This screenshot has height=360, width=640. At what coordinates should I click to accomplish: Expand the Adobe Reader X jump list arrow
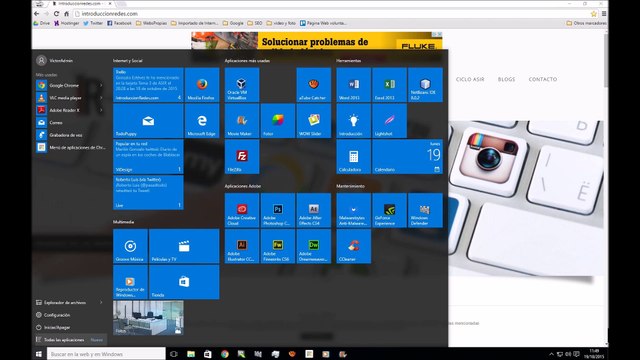point(101,110)
